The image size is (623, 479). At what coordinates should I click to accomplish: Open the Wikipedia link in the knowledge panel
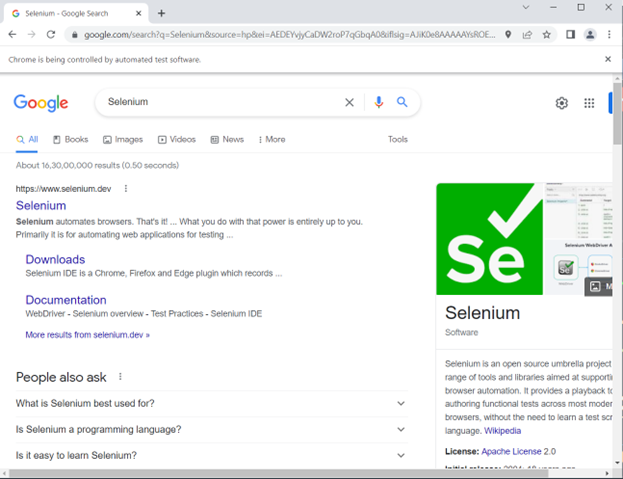(x=502, y=431)
